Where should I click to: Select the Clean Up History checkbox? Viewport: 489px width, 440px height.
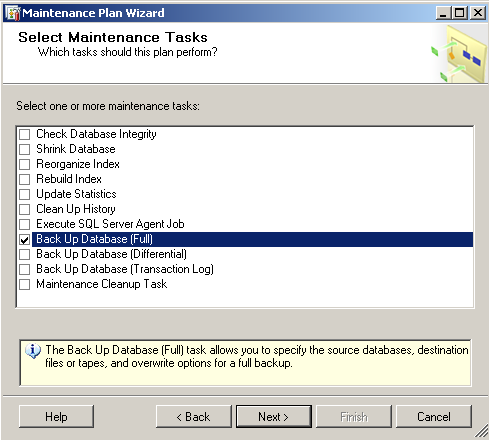point(24,209)
